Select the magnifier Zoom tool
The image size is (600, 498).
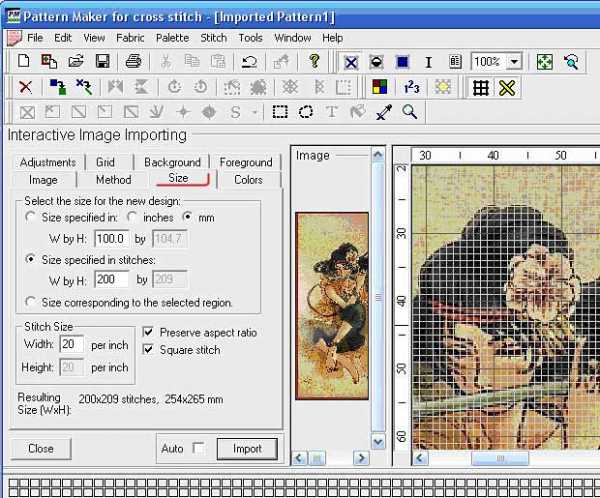coord(409,112)
